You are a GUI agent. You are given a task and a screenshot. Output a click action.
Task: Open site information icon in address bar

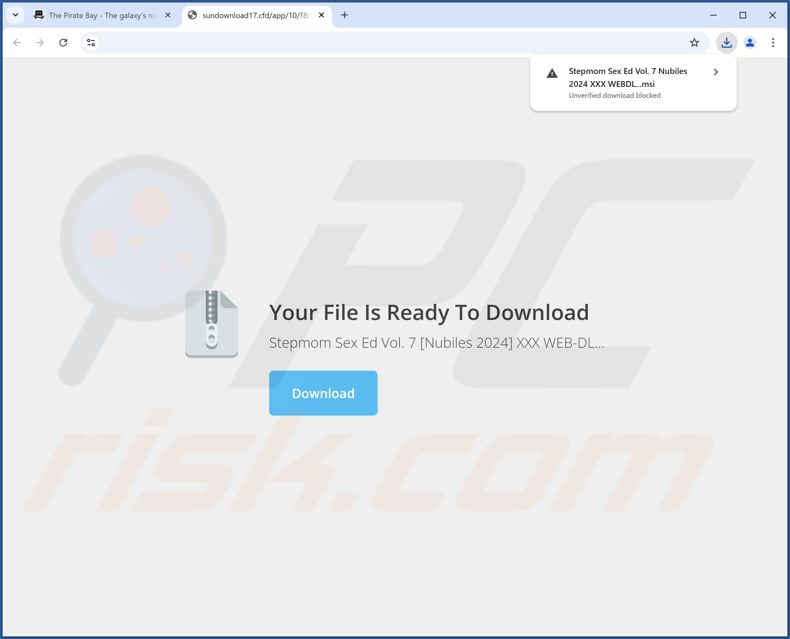coord(91,43)
